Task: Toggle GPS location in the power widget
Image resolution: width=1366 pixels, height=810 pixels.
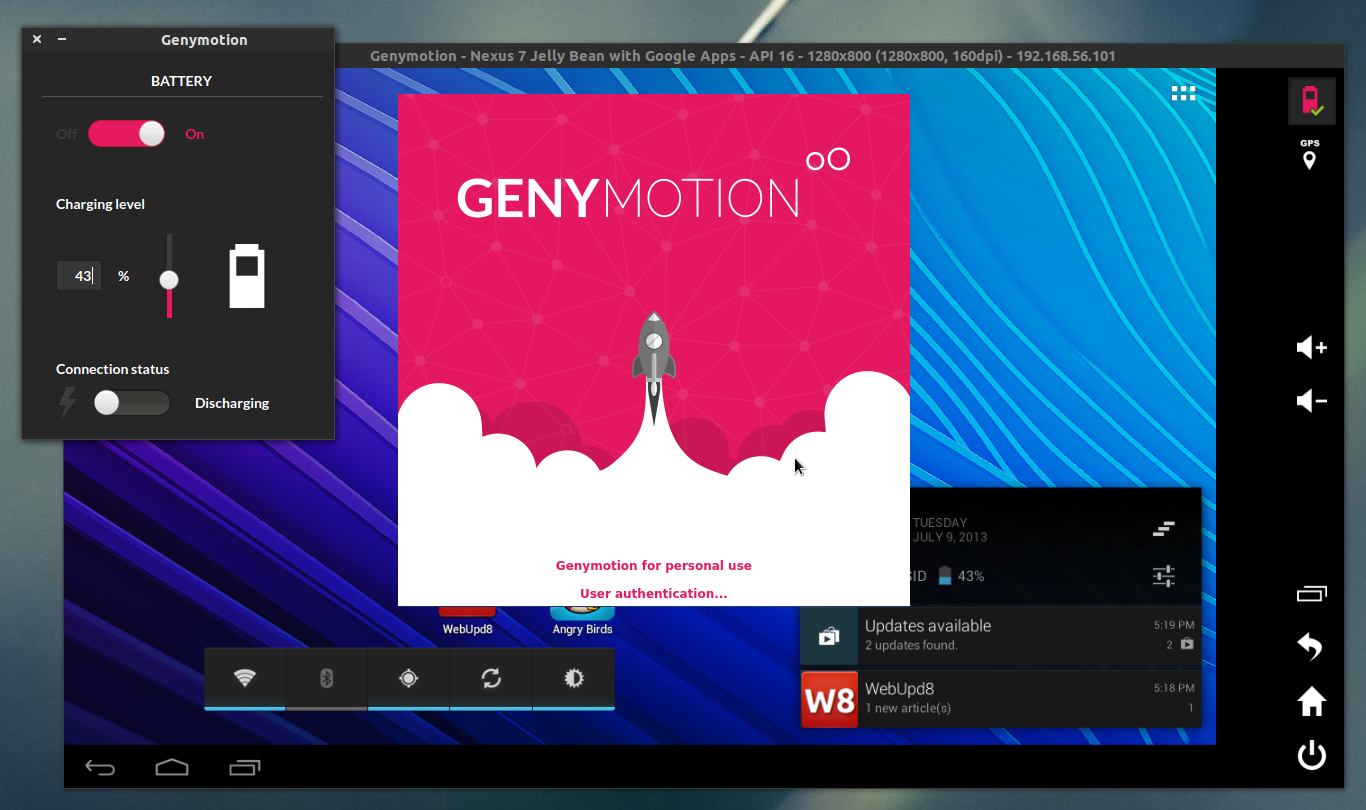Action: click(409, 678)
